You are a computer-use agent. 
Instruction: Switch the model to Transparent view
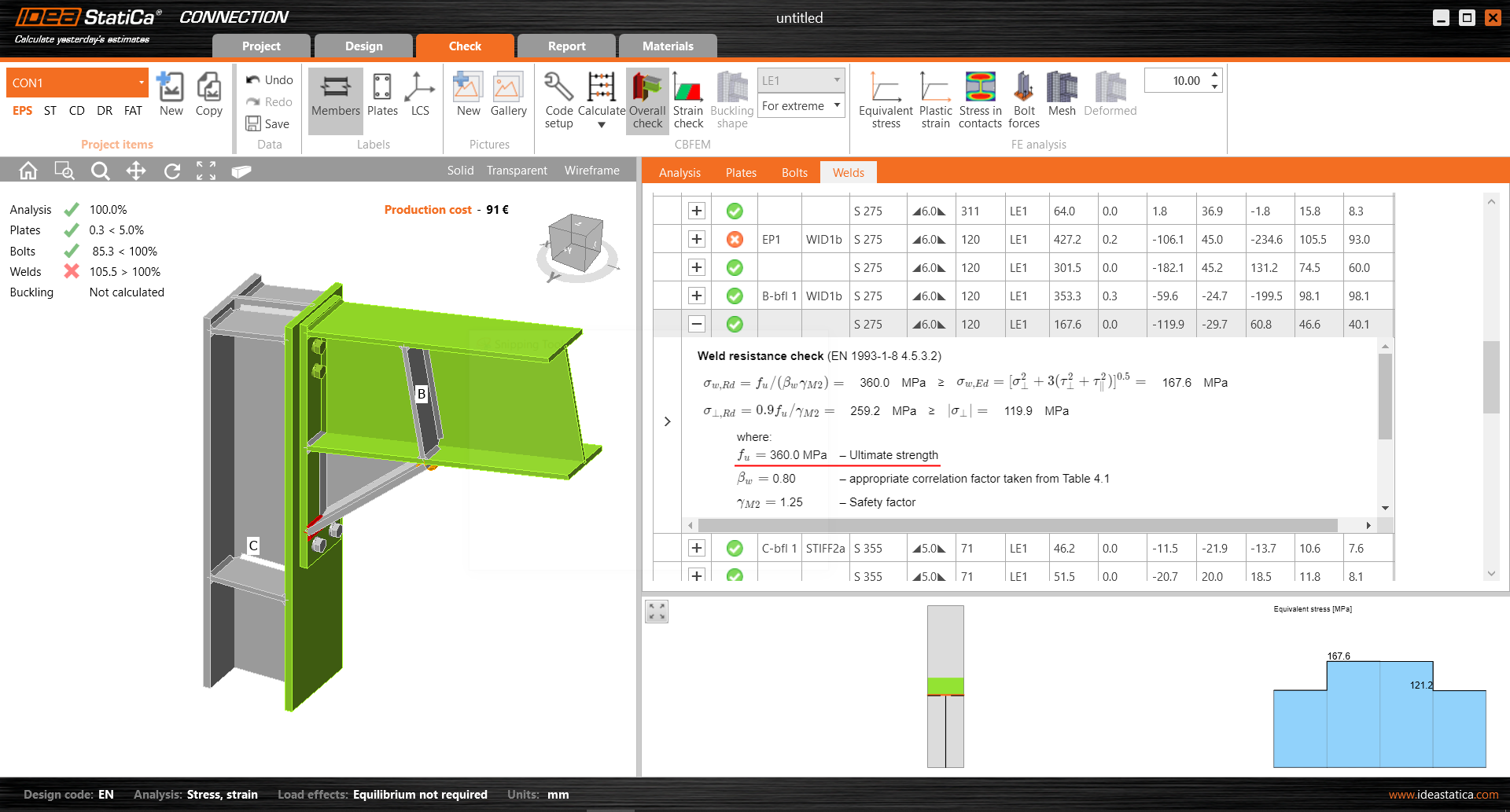coord(517,171)
